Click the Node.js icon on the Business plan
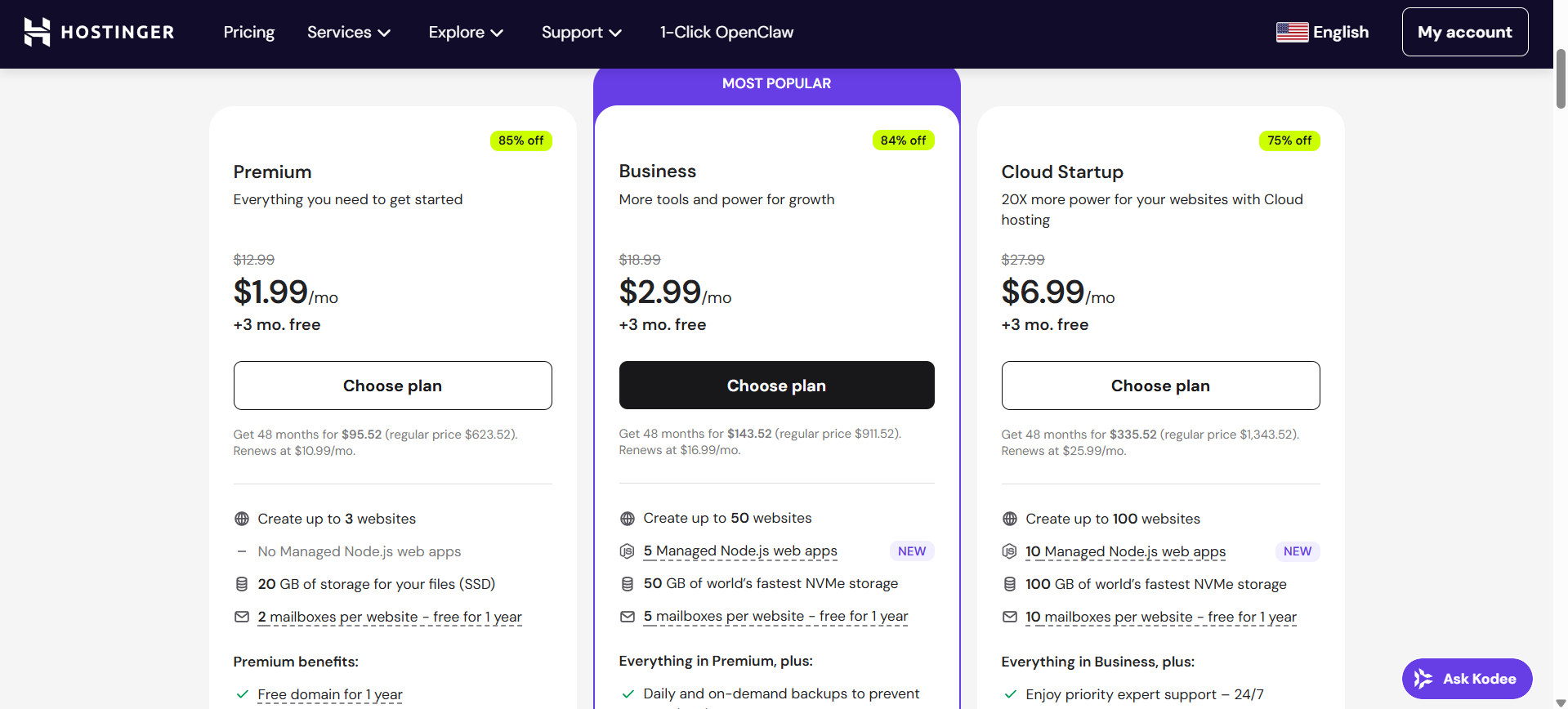 [627, 551]
